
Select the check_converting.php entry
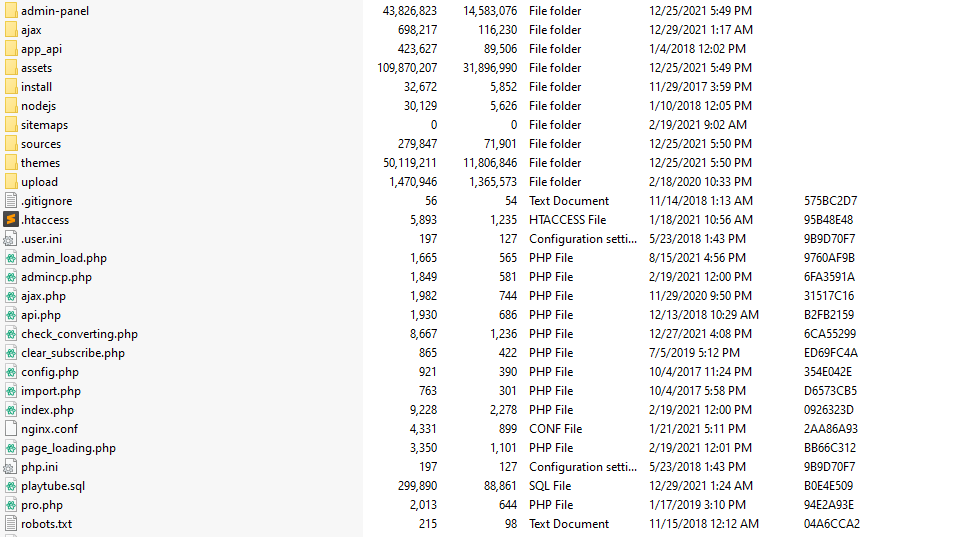pos(79,334)
